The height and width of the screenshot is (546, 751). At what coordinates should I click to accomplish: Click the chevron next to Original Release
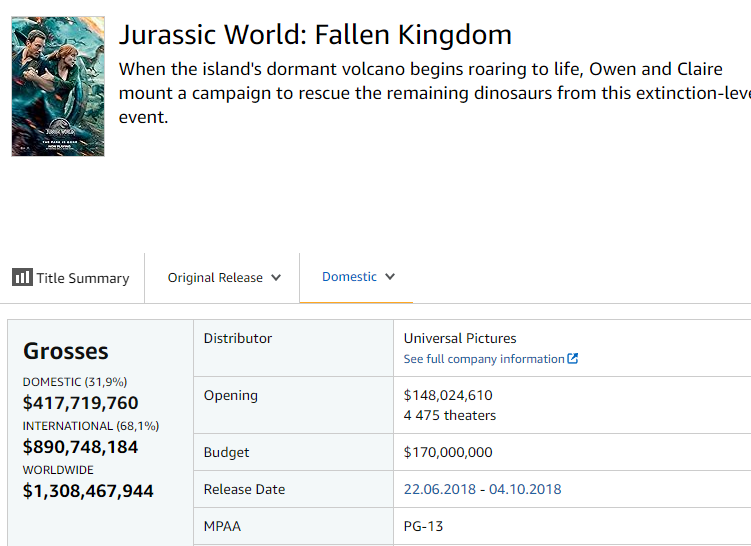[x=276, y=278]
